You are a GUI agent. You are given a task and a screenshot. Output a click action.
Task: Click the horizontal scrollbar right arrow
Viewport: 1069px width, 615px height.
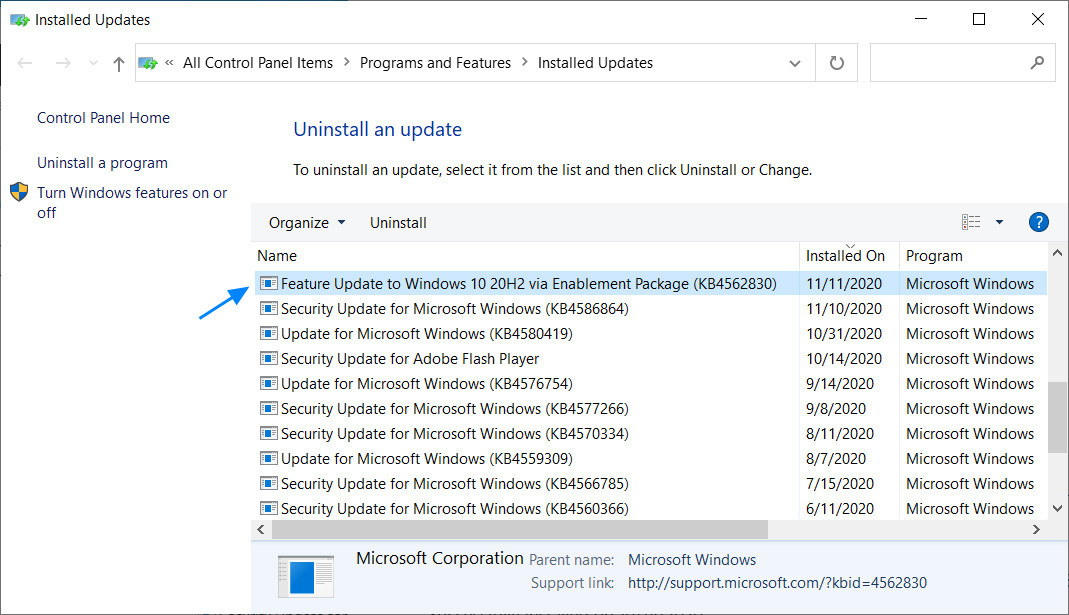point(1036,529)
